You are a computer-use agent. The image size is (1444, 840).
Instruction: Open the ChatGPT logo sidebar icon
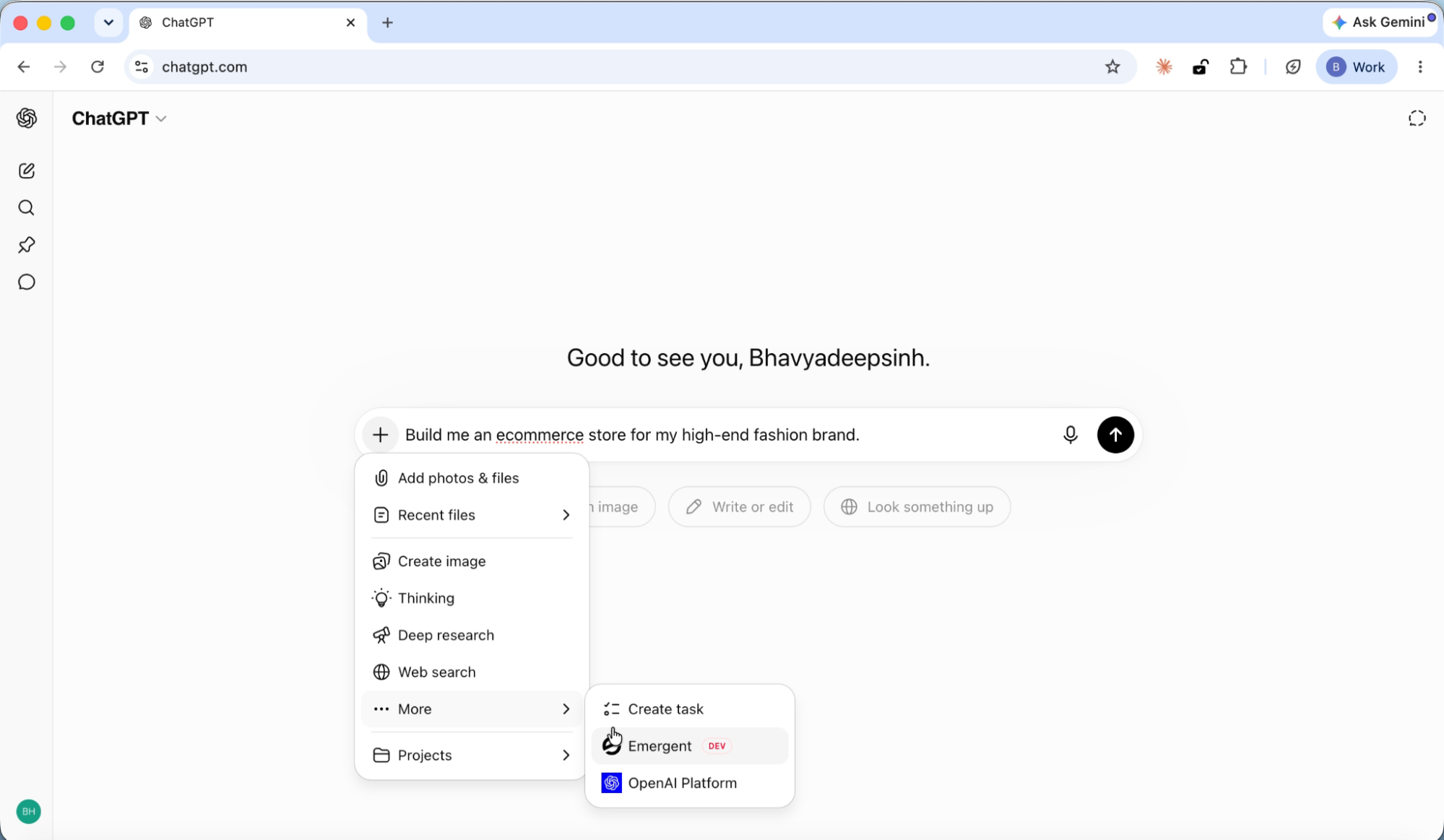click(27, 118)
